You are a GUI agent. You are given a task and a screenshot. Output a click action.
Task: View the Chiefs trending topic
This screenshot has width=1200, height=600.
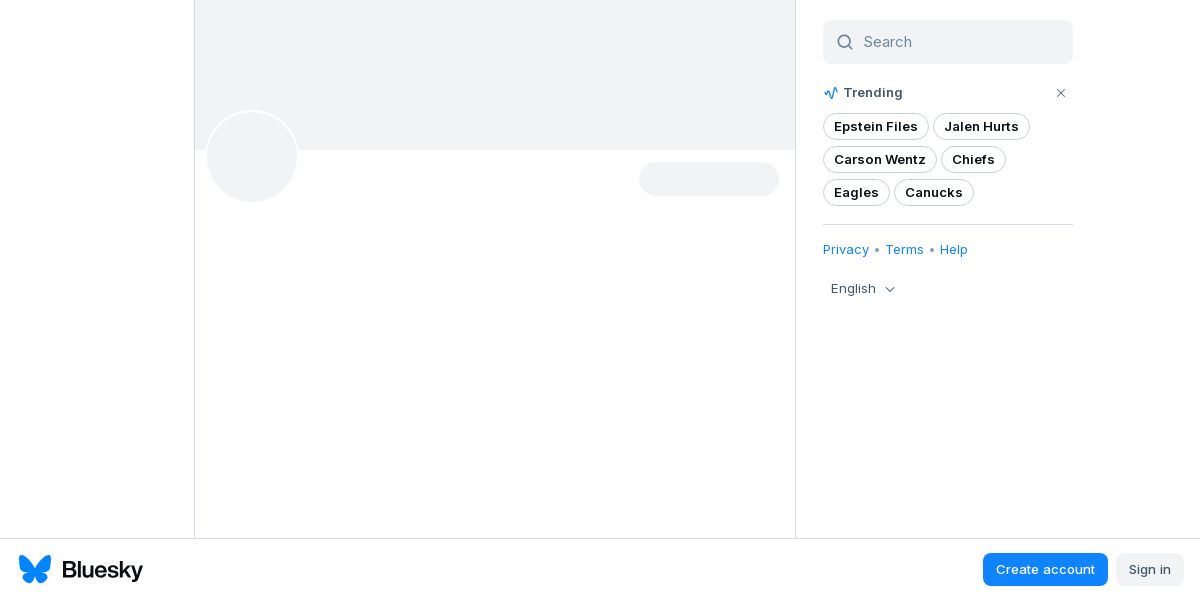(x=973, y=160)
